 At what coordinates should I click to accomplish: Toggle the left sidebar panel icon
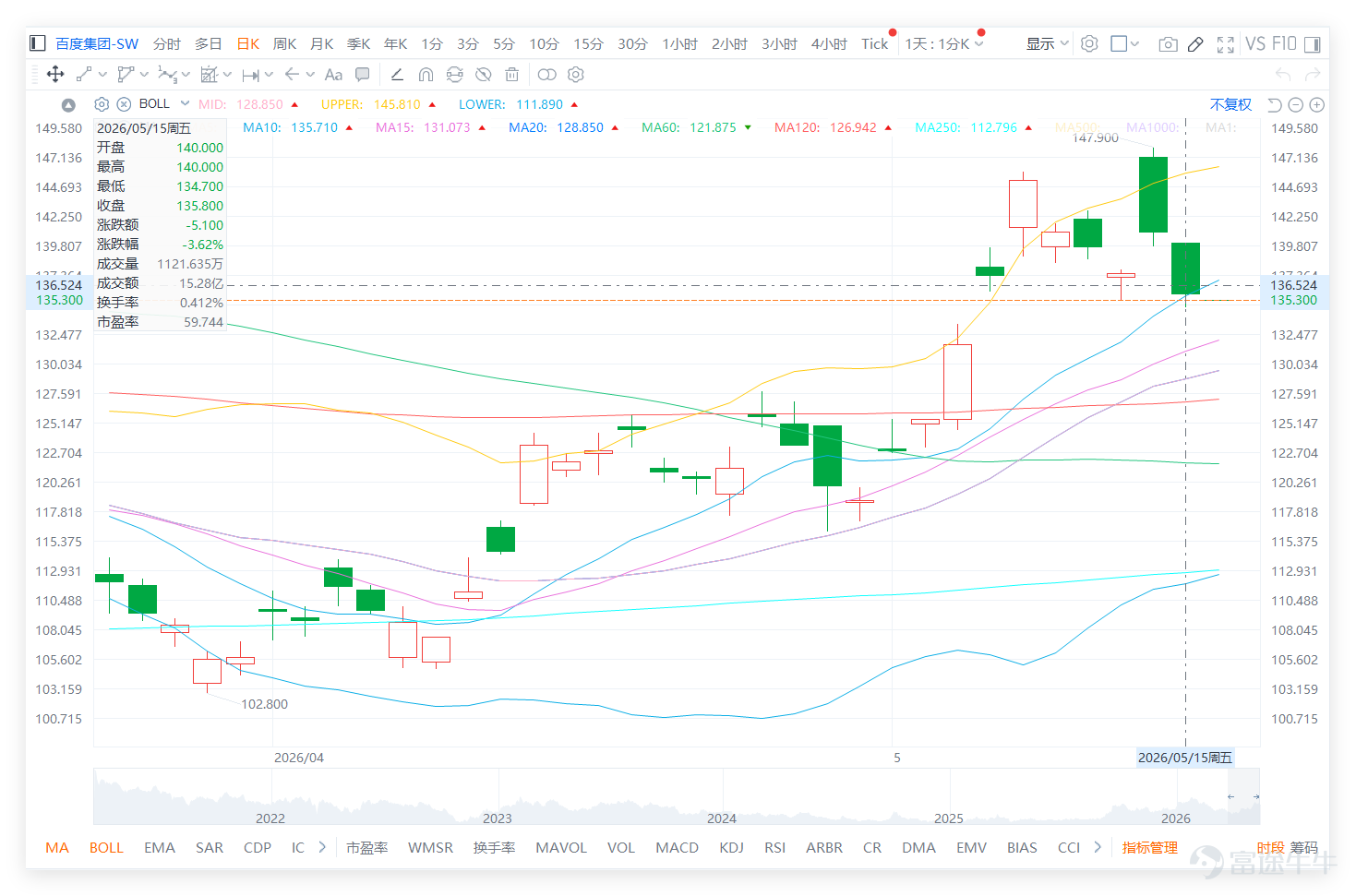coord(38,43)
